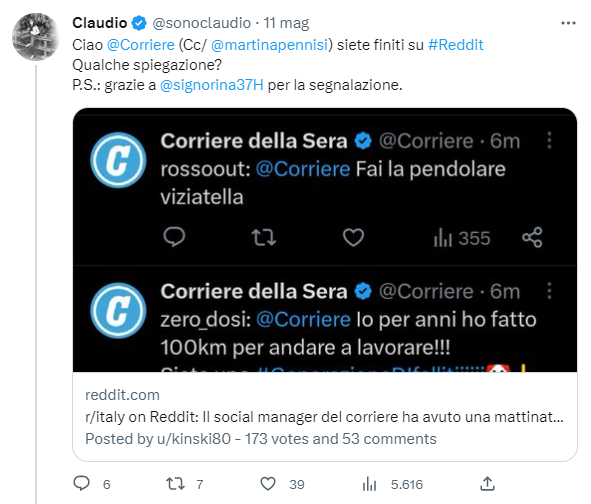Viewport: 591px width, 504px height.
Task: Retweet the post showing 7 retweets
Action: [x=175, y=484]
